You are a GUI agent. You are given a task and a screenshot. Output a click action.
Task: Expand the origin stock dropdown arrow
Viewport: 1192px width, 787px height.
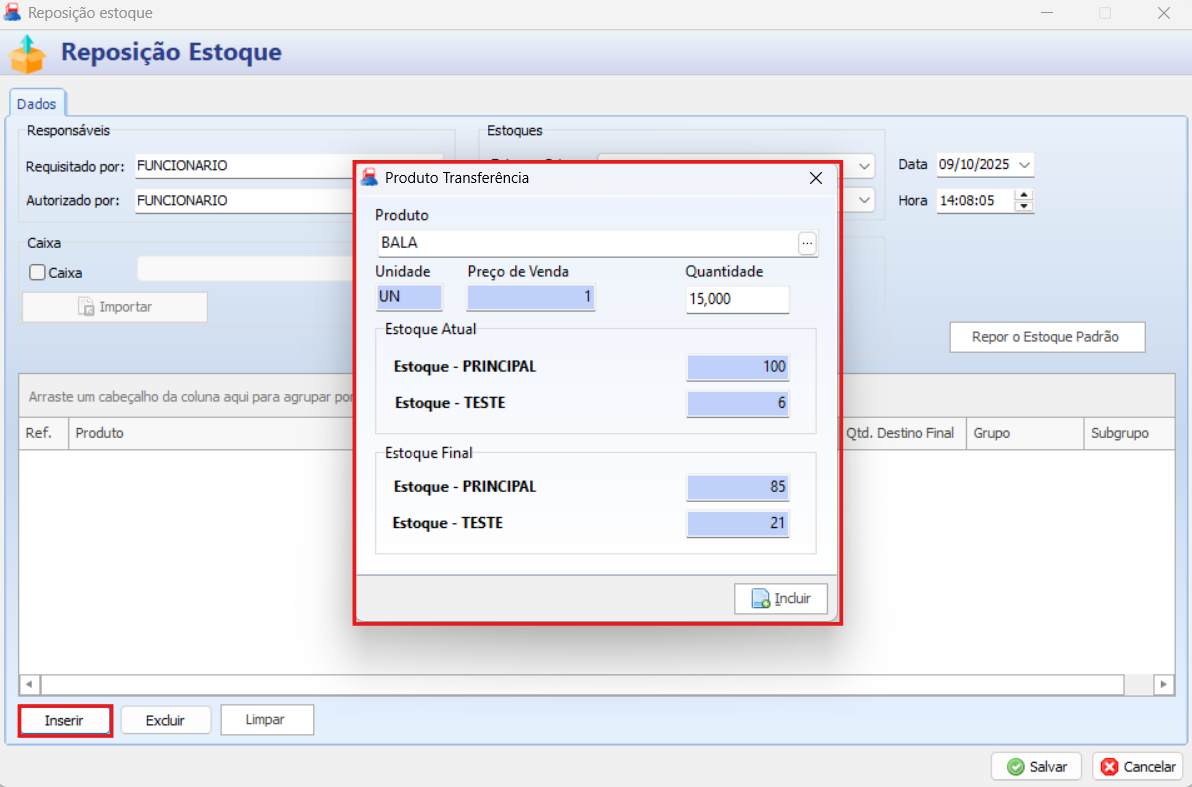tap(865, 165)
